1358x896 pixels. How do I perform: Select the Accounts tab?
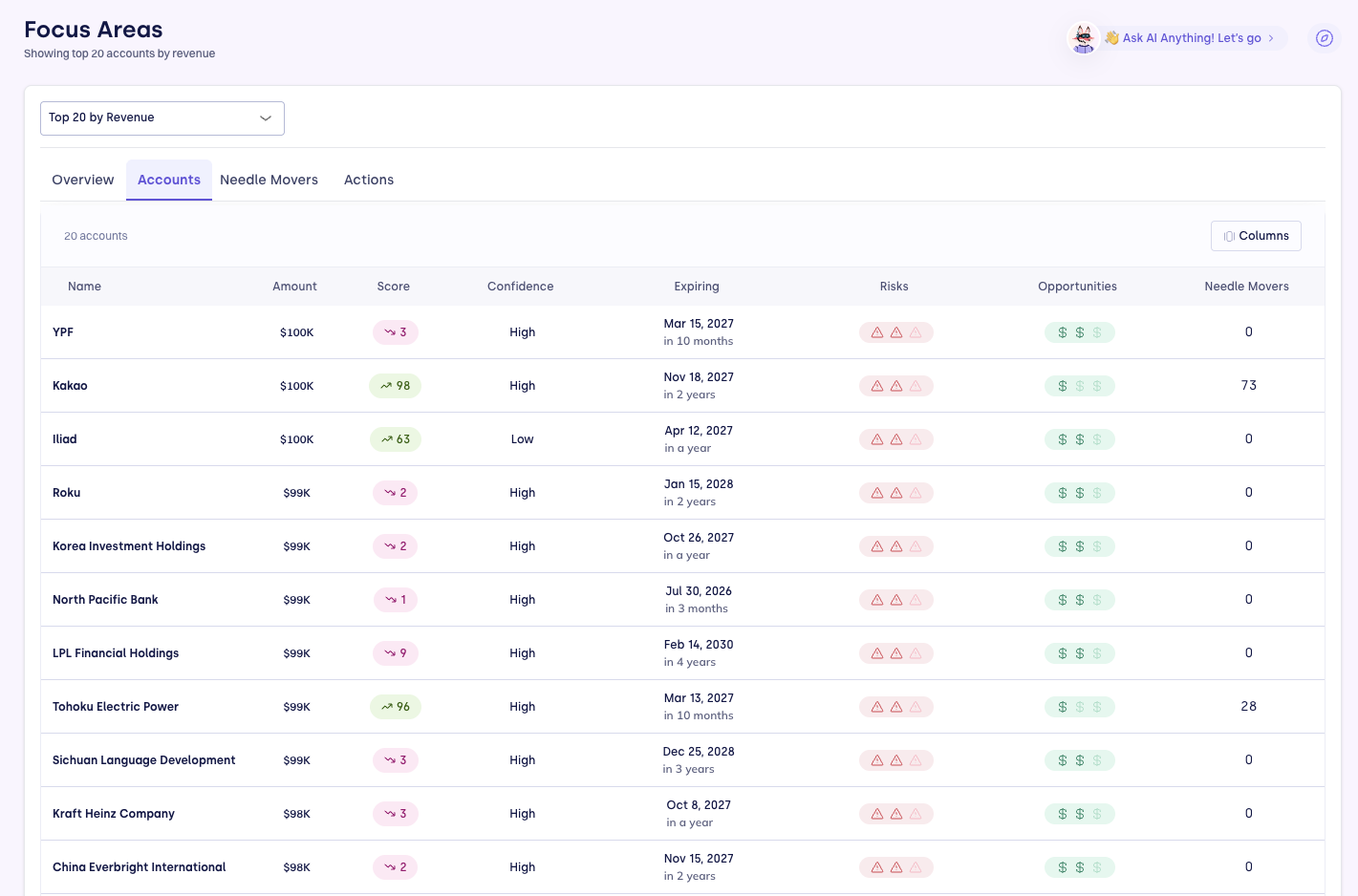tap(169, 180)
